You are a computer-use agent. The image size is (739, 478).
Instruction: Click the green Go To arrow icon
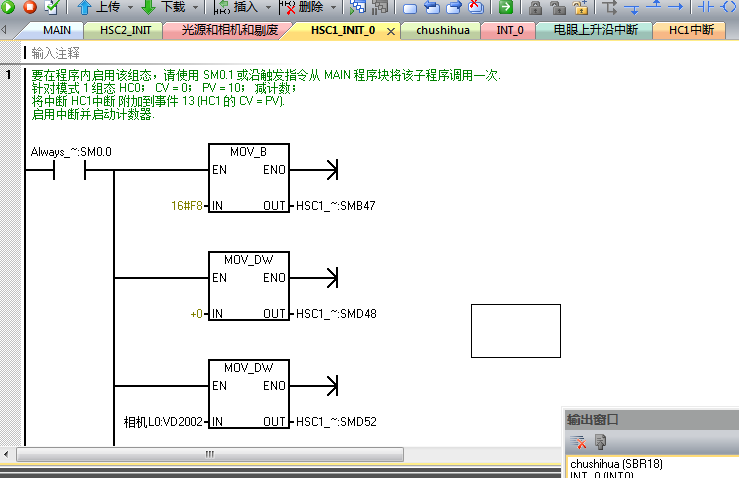pyautogui.click(x=506, y=7)
